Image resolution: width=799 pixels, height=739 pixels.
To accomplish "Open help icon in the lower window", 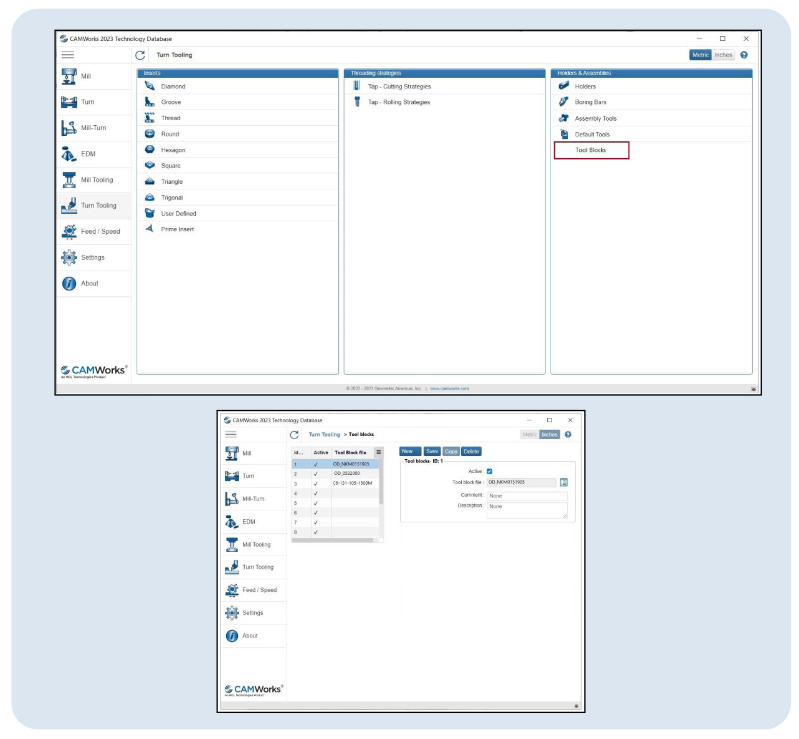I will tap(568, 435).
